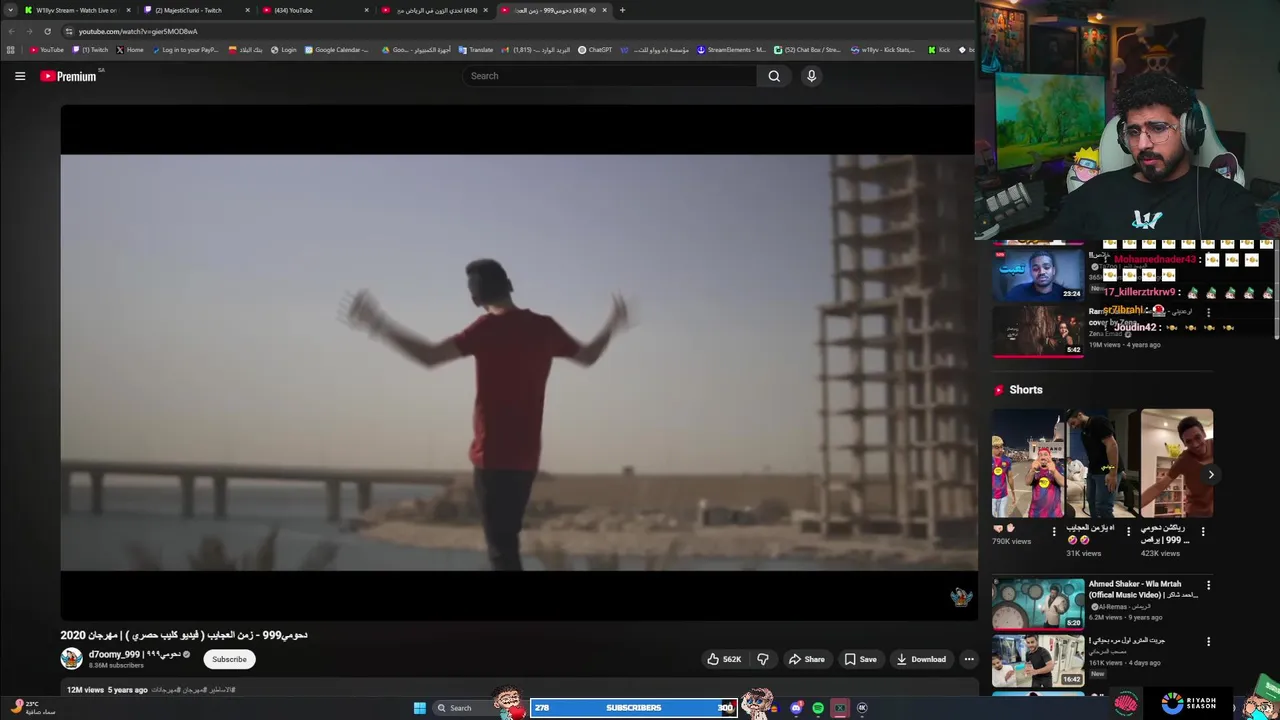Image resolution: width=1280 pixels, height=720 pixels.
Task: Open the tab search dropdown arrow
Action: [11, 10]
